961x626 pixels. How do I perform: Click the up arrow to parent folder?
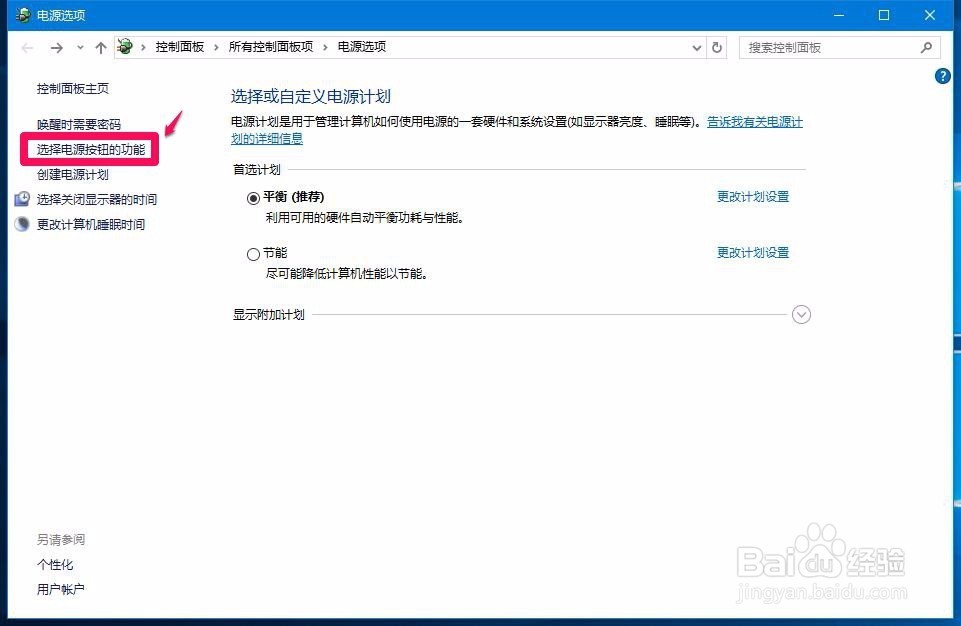coord(101,48)
